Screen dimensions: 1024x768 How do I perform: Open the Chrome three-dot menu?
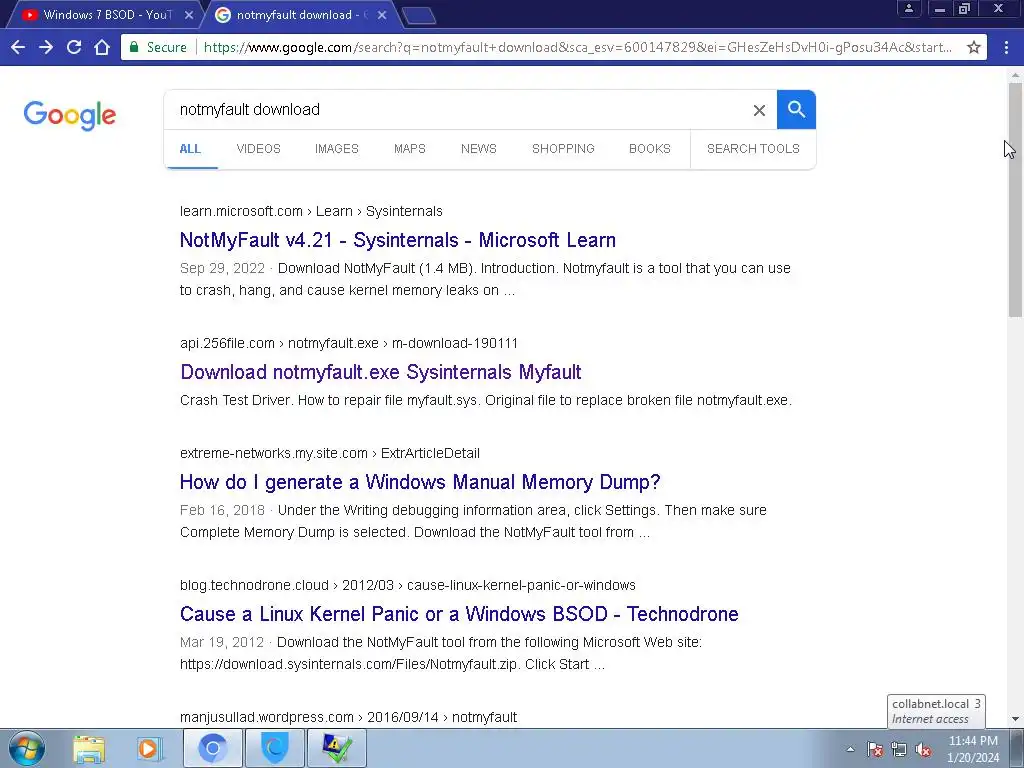[x=1006, y=47]
